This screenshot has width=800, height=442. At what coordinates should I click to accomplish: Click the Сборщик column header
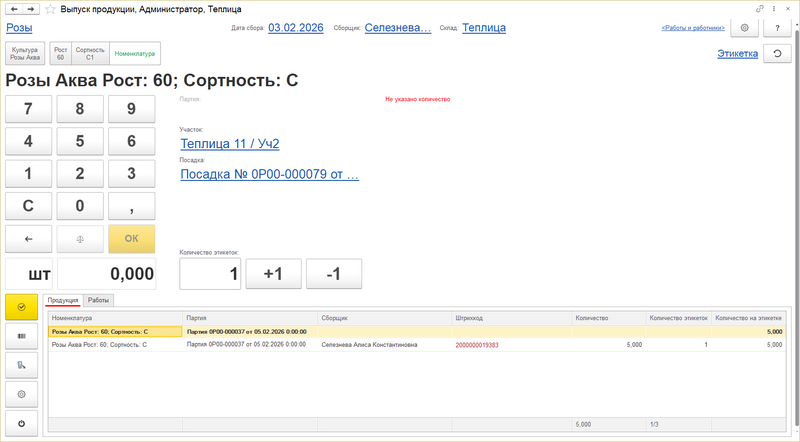pyautogui.click(x=385, y=318)
